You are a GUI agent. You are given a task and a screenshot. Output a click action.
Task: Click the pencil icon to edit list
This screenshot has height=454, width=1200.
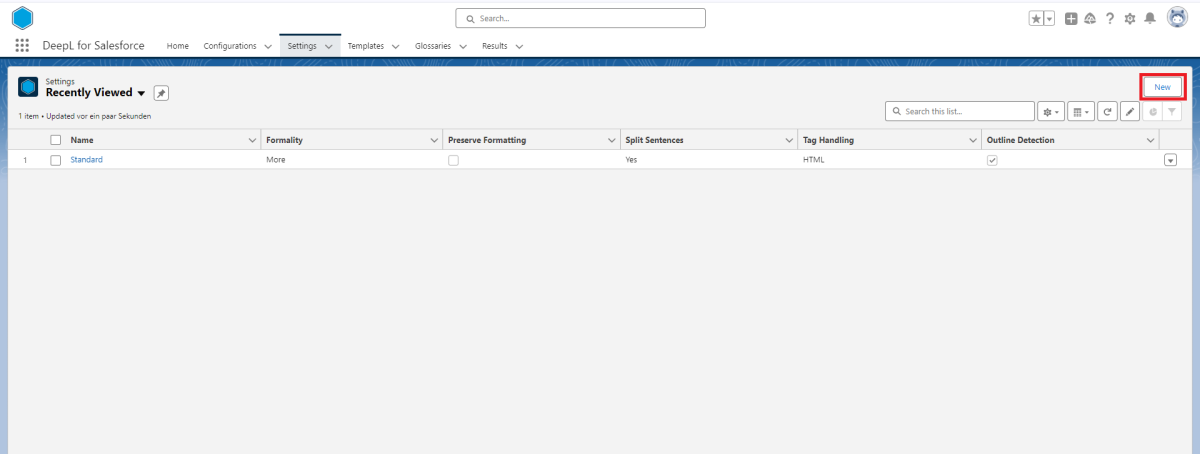point(1130,112)
